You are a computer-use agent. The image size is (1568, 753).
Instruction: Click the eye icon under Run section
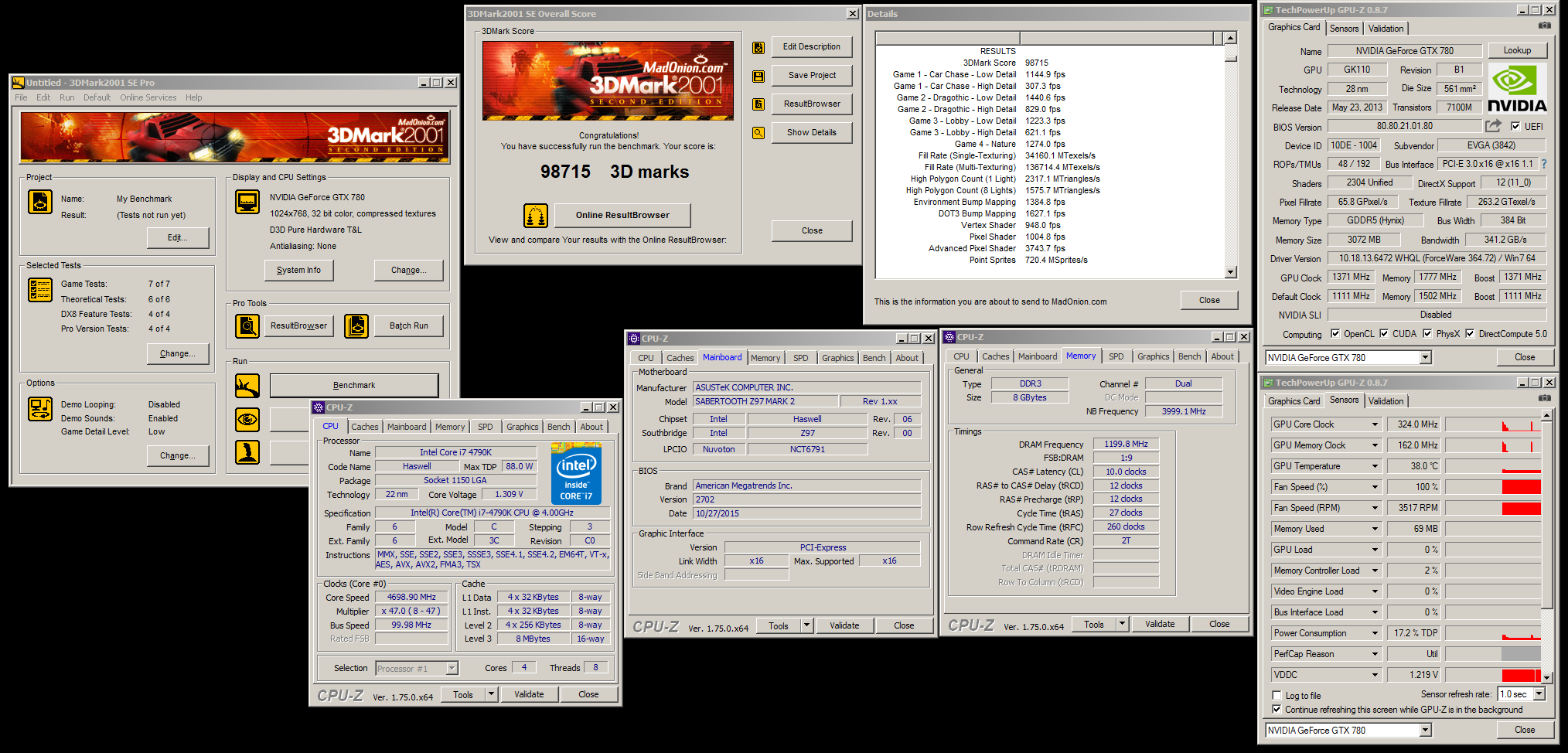click(247, 419)
